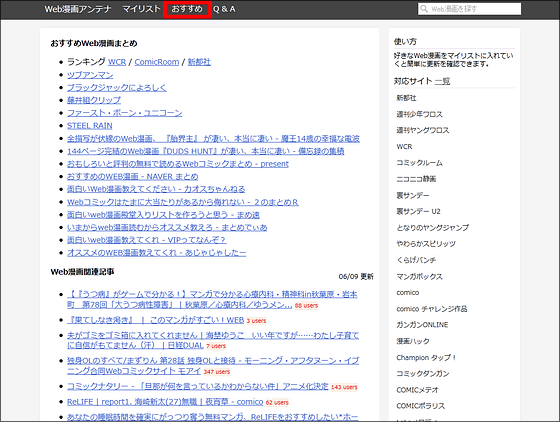The image size is (560, 422).
Task: Open the ComicRoom ranking link
Action: coord(157,62)
